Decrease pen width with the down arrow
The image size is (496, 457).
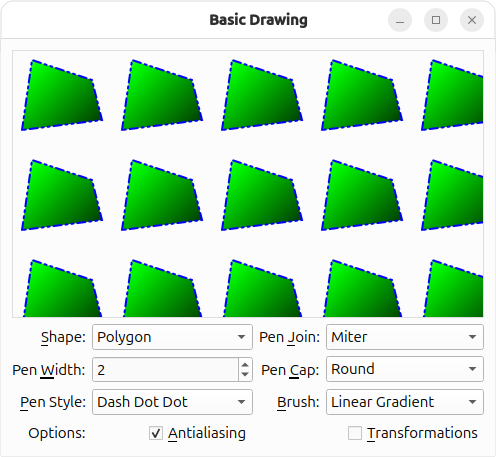click(245, 375)
